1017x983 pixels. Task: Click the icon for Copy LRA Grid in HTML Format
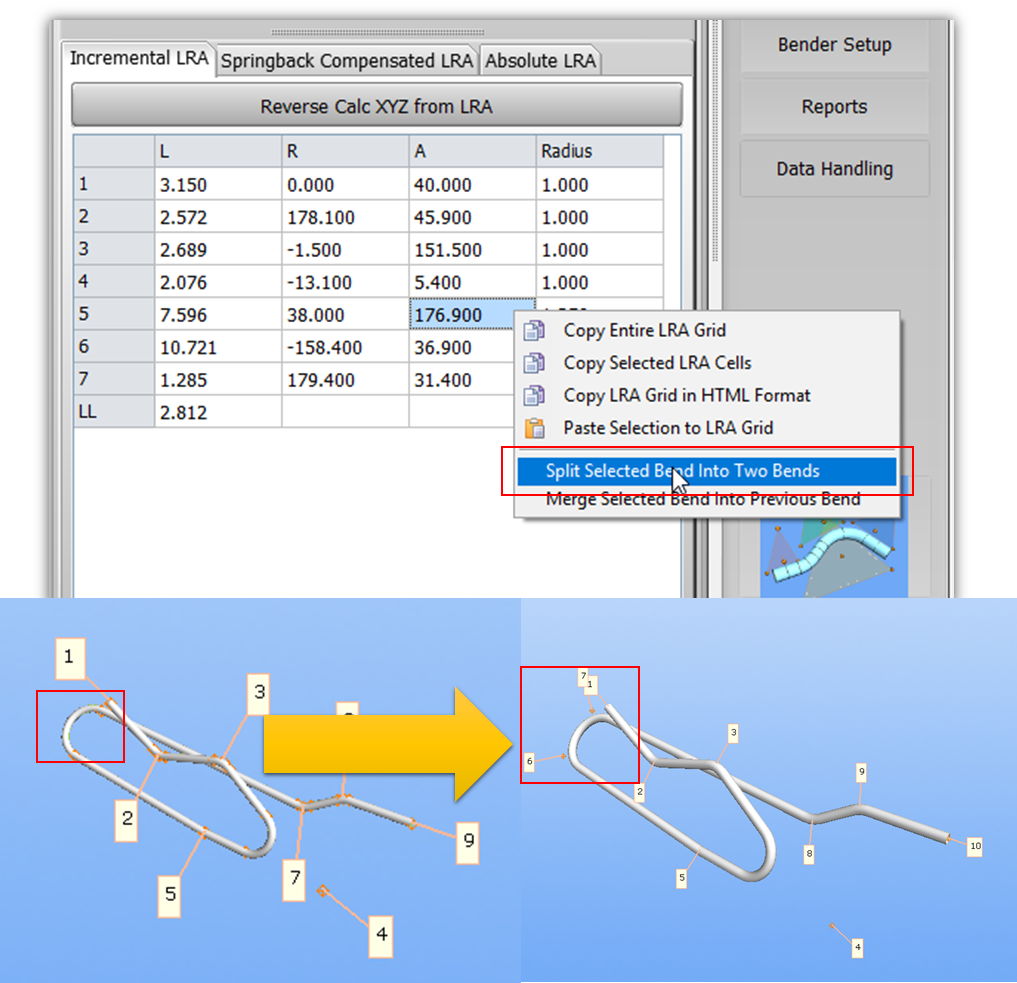click(x=535, y=395)
